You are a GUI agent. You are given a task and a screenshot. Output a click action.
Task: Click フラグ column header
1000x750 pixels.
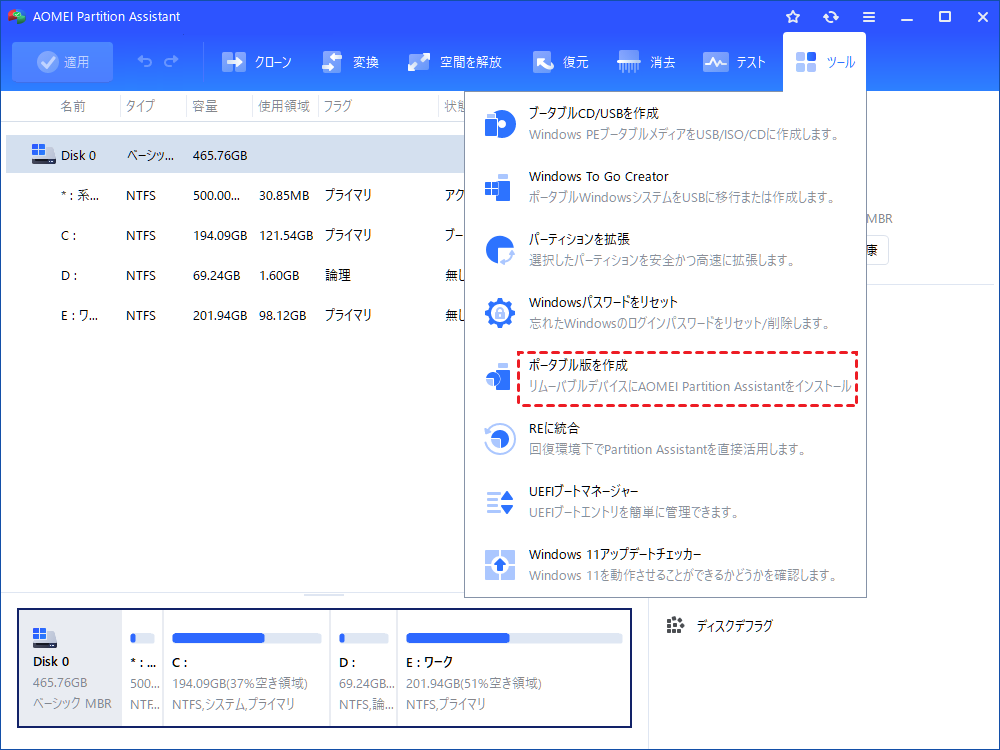337,106
